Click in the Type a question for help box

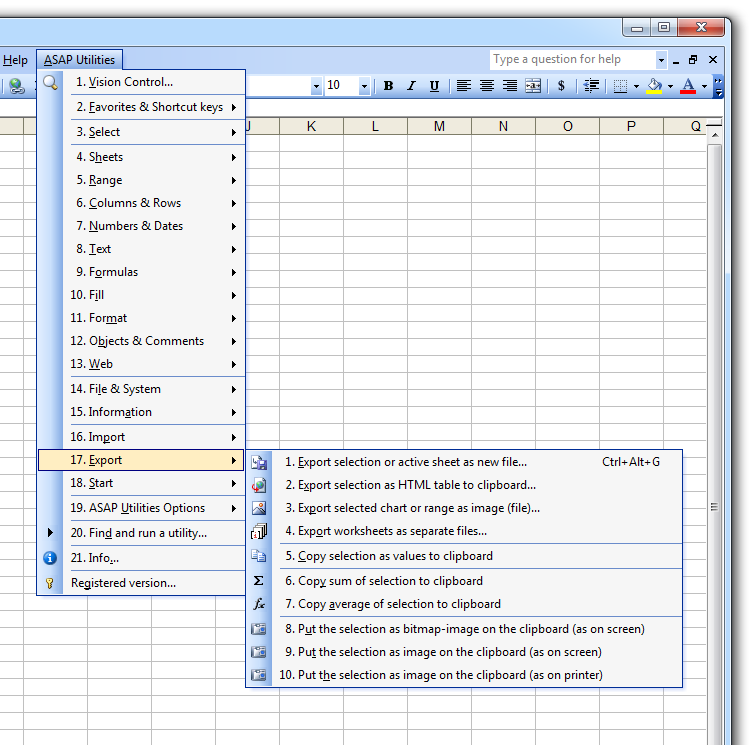pos(573,59)
